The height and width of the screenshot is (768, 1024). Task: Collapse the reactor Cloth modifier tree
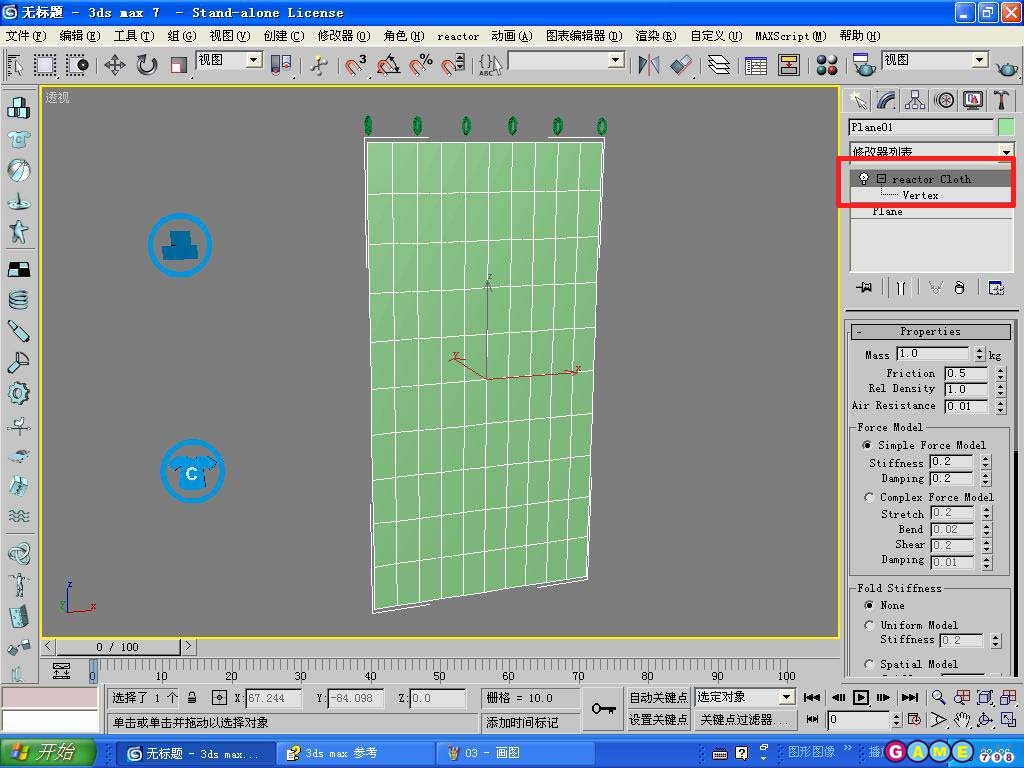click(881, 179)
